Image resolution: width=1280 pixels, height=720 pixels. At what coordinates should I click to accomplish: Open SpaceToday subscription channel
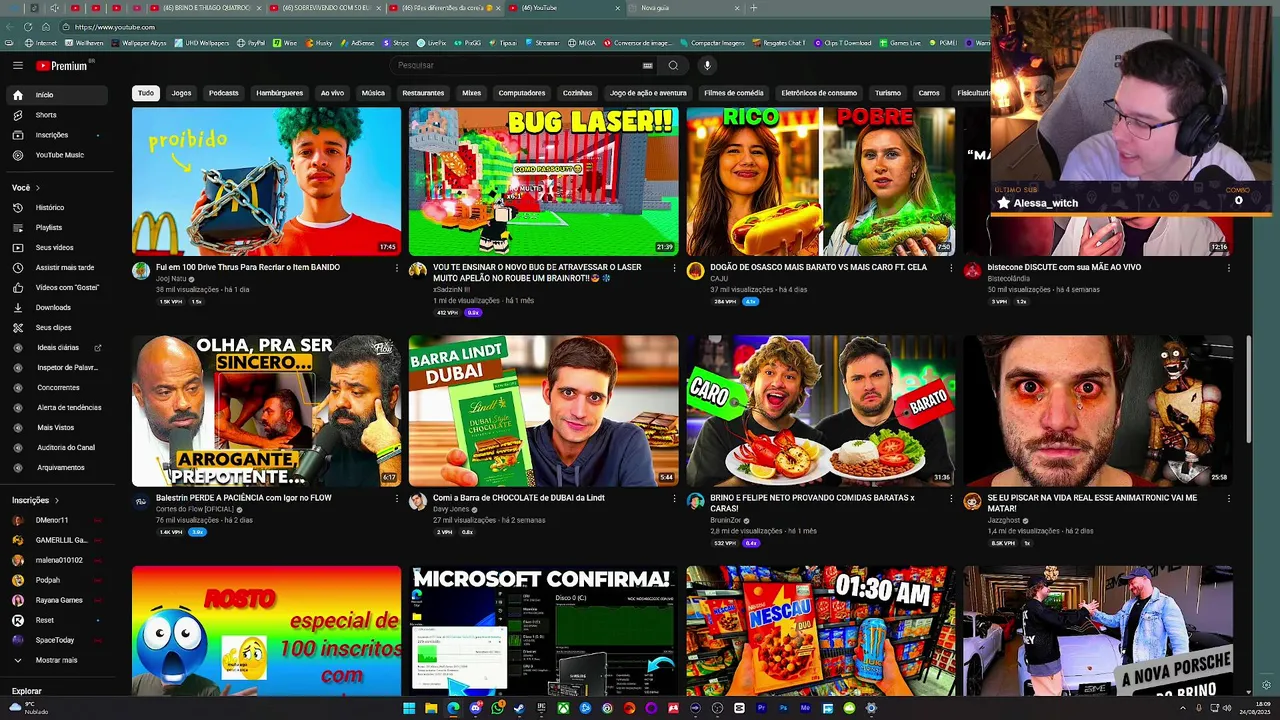point(56,640)
